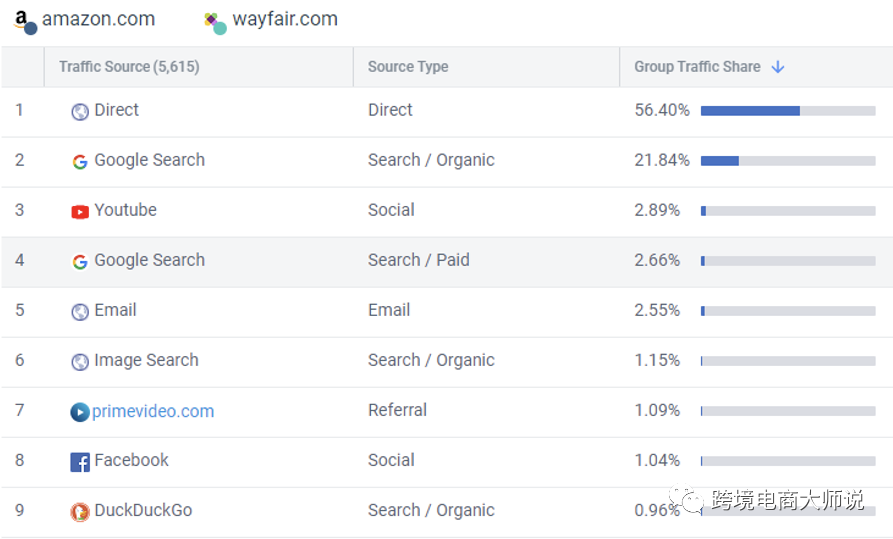
Task: Click the row number 4 cell
Action: [x=20, y=260]
